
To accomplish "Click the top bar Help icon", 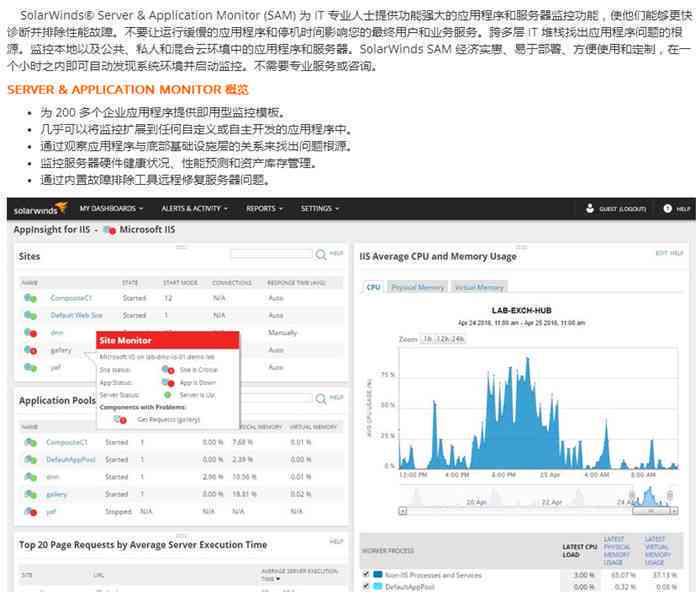I will click(667, 209).
